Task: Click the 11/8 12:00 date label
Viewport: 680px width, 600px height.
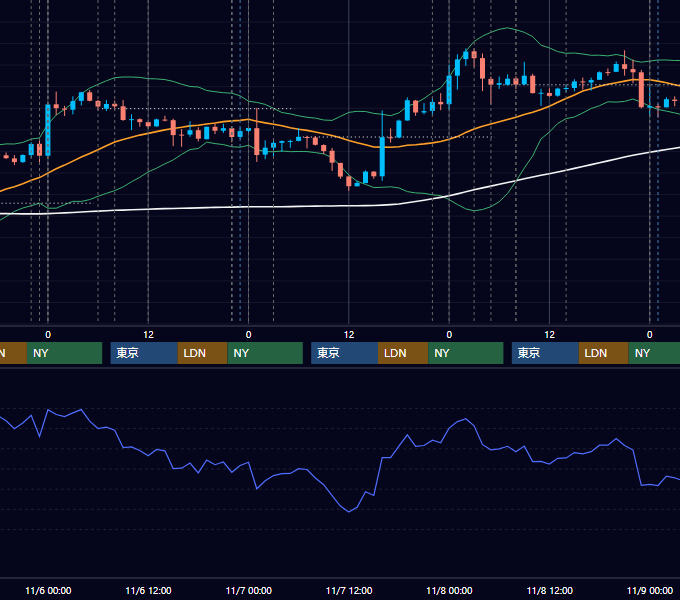Action: (x=549, y=590)
